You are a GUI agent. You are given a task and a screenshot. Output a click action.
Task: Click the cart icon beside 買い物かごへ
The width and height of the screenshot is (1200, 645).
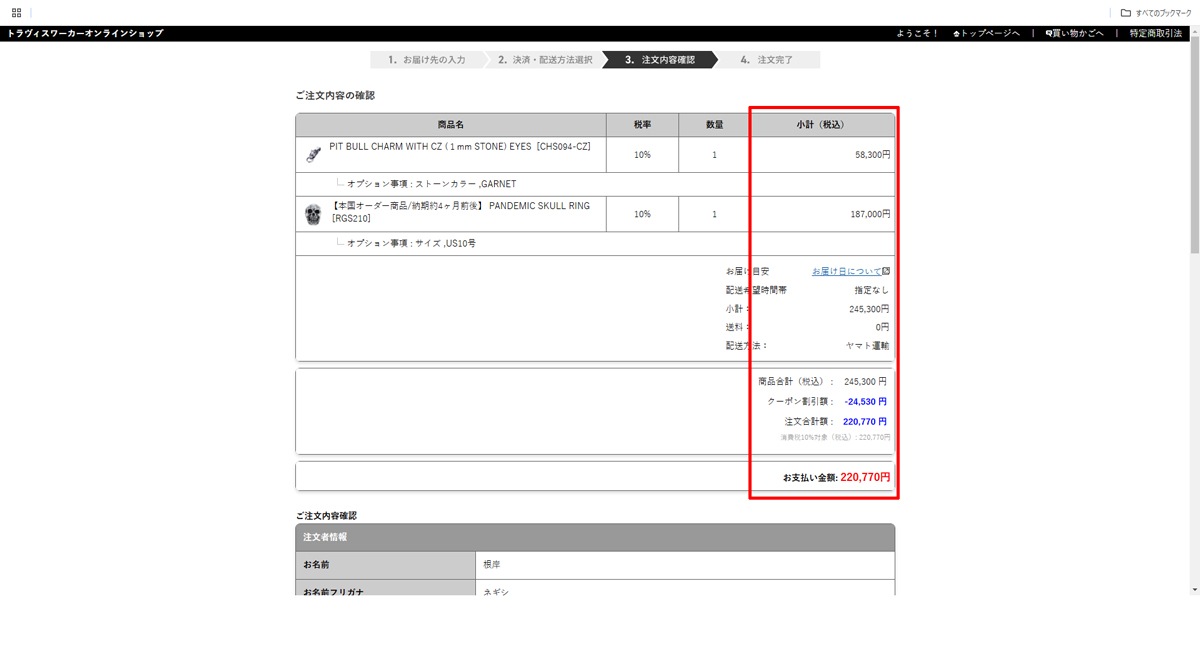pos(1049,34)
